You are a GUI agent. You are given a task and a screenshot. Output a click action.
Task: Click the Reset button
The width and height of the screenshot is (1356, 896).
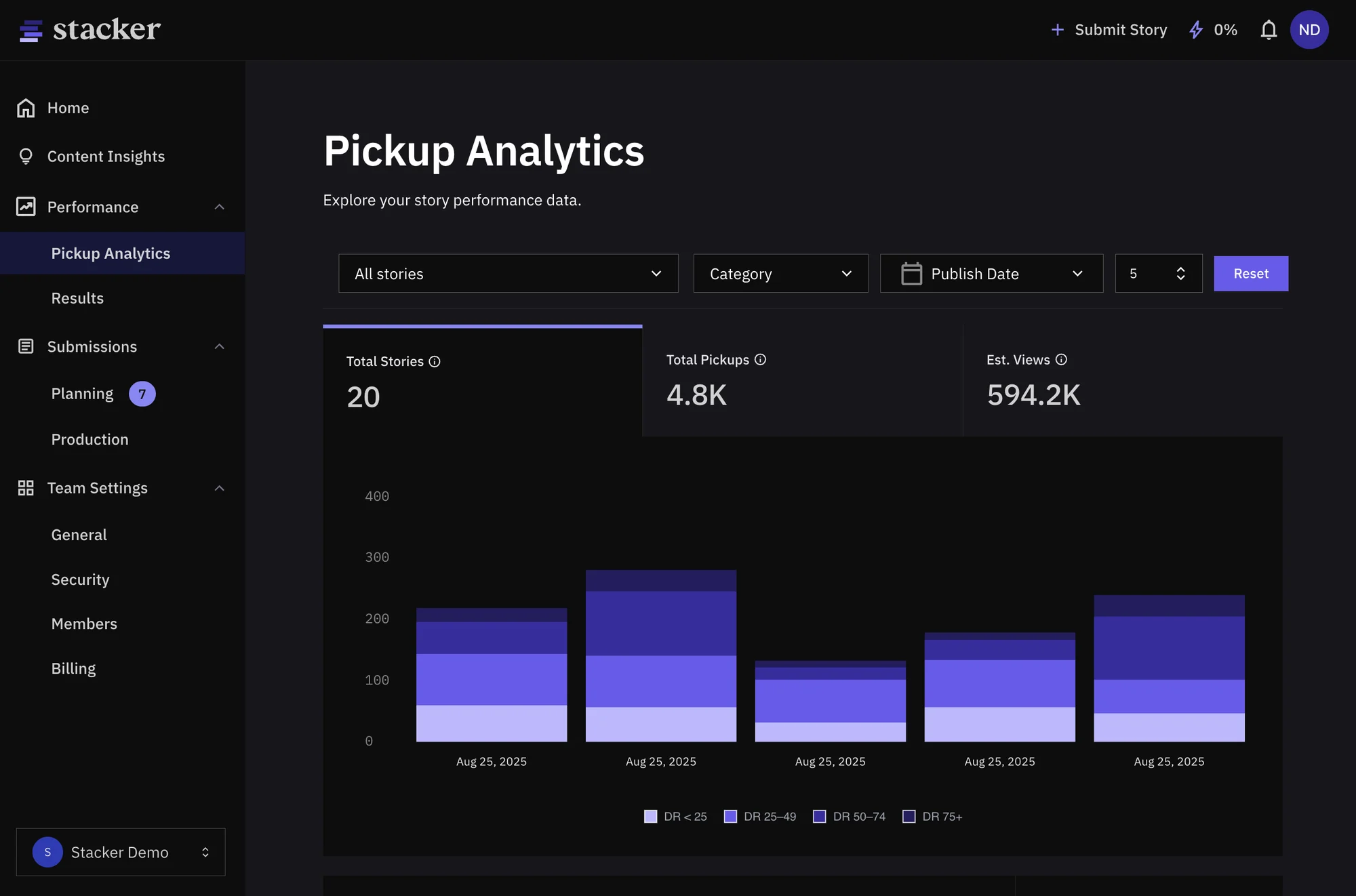(1251, 274)
